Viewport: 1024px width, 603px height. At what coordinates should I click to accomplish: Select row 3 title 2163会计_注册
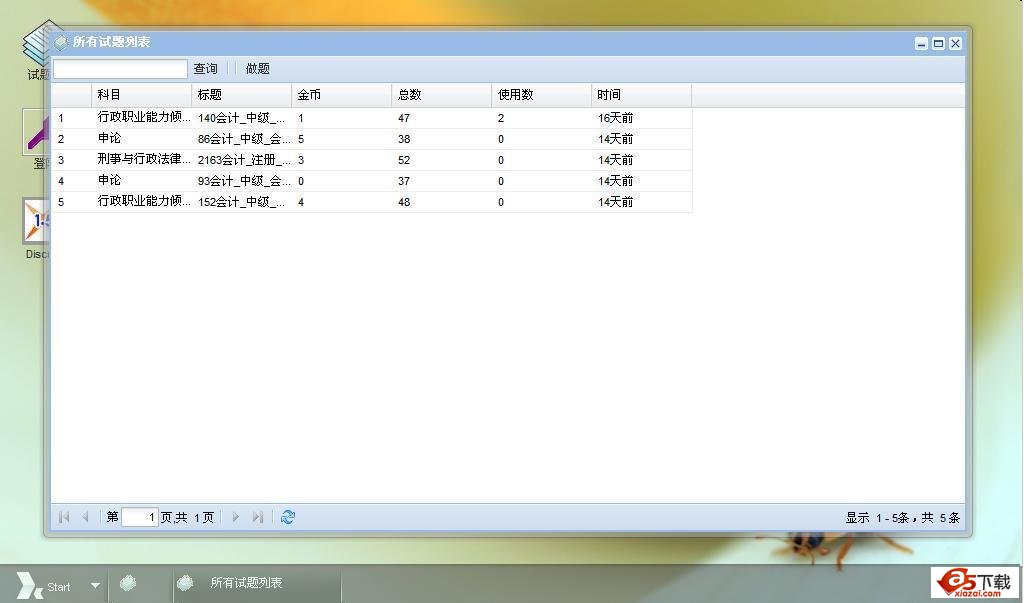242,160
